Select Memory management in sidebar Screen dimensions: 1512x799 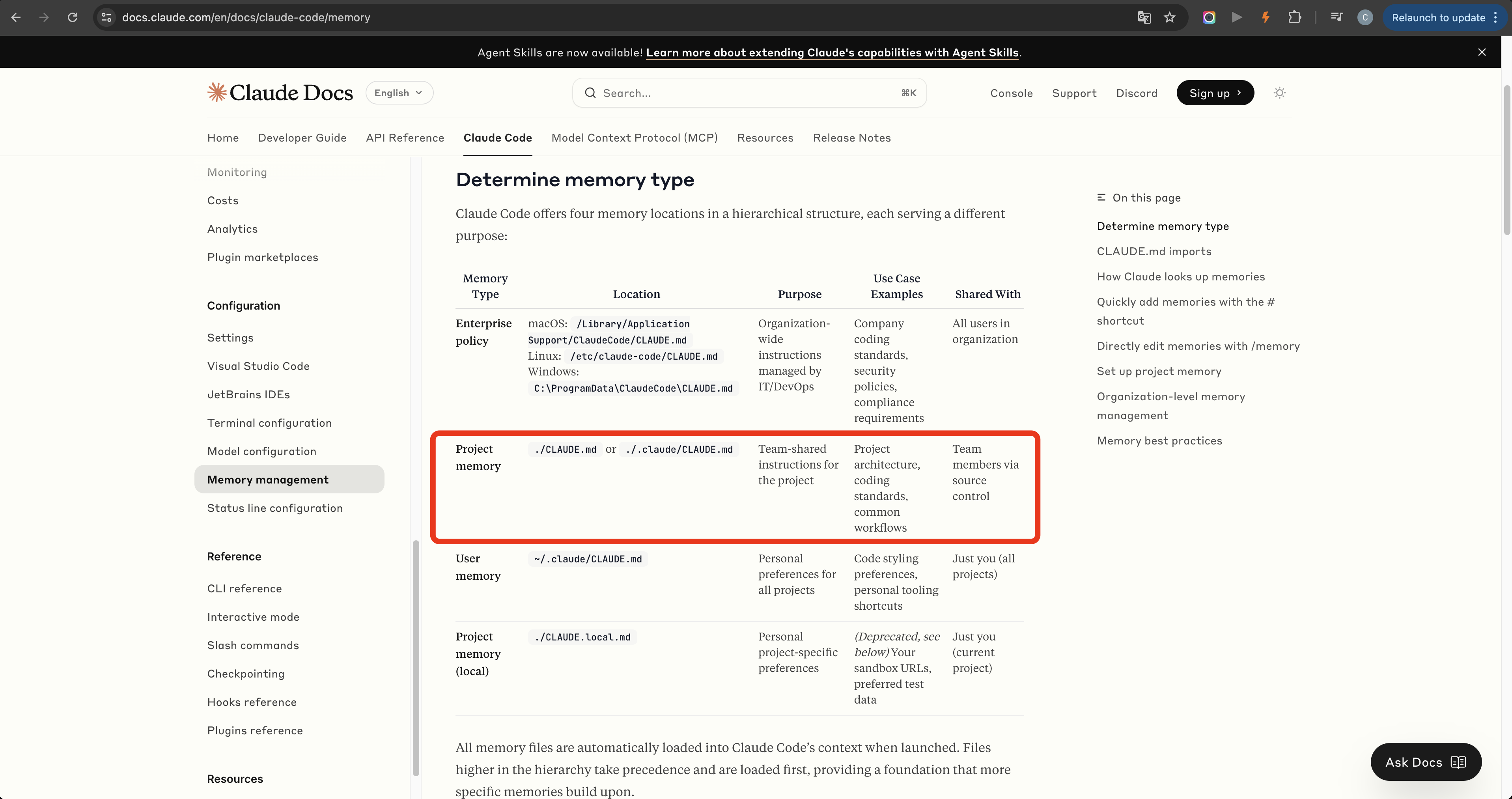(289, 480)
